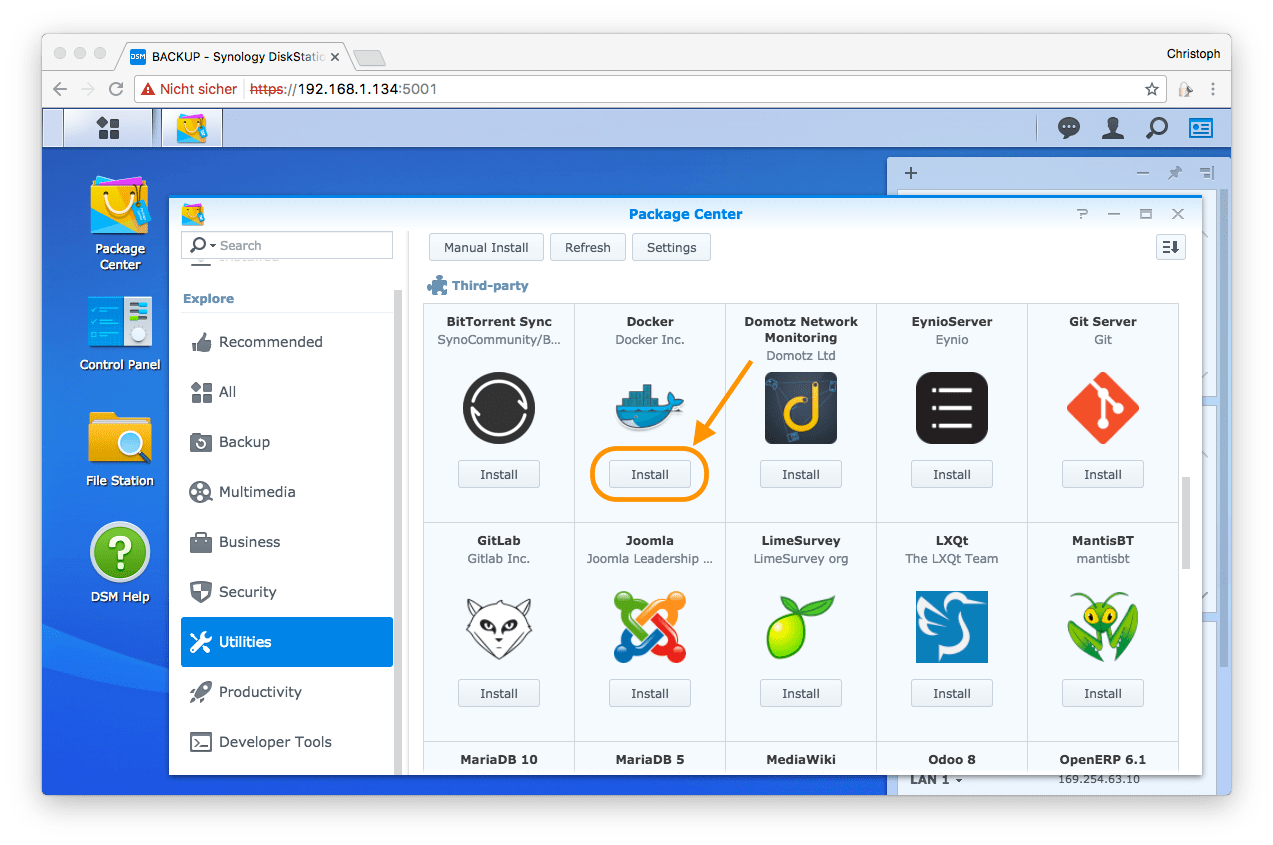This screenshot has height=845, width=1273.
Task: Switch to the Security category
Action: pyautogui.click(x=247, y=592)
